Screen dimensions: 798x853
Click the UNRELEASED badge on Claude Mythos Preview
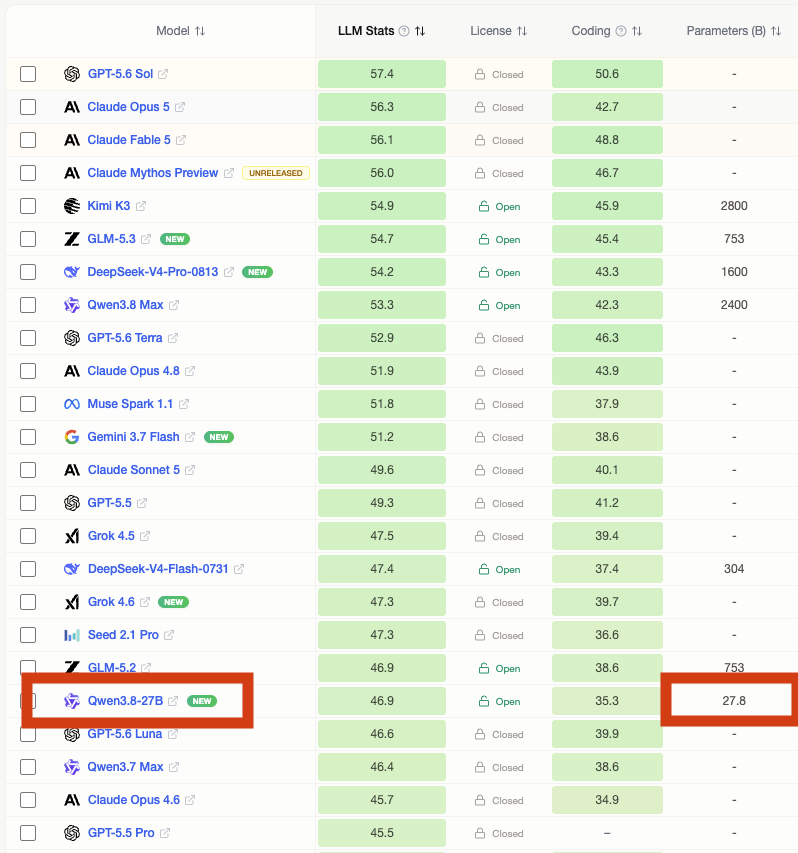[276, 173]
